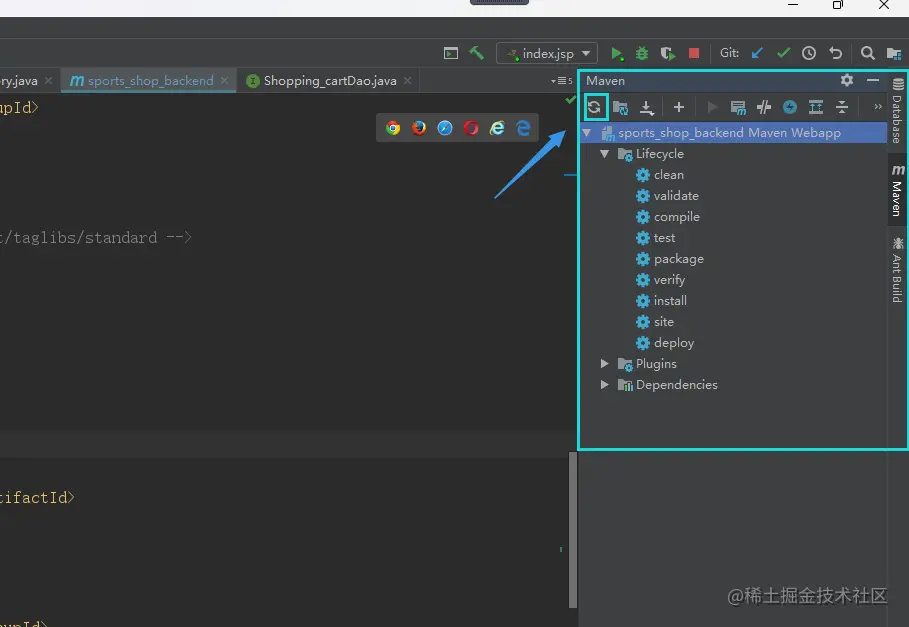The image size is (909, 627).
Task: Reimport all Maven projects using refresh icon
Action: pyautogui.click(x=594, y=107)
